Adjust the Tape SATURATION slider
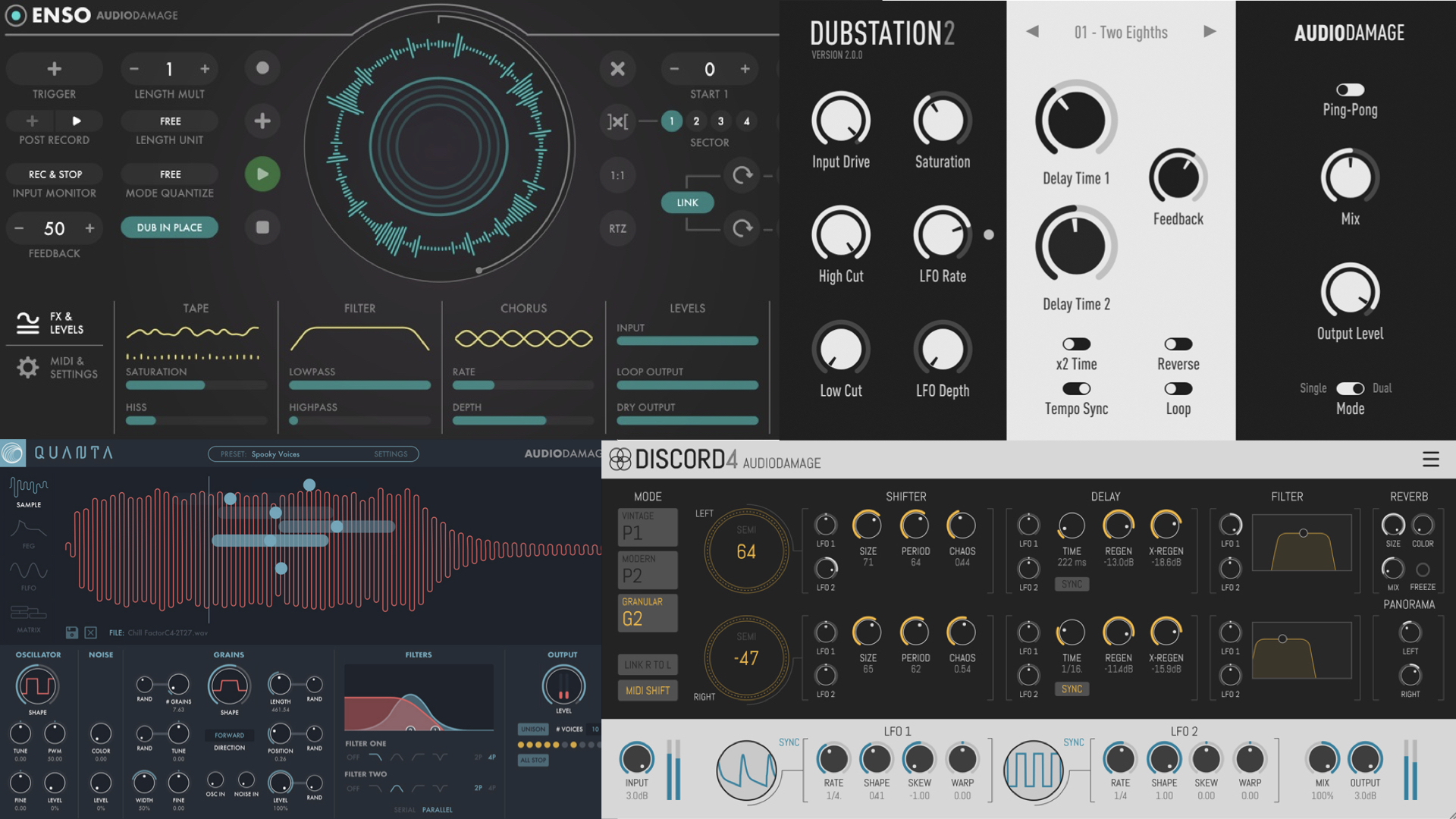 [x=196, y=385]
